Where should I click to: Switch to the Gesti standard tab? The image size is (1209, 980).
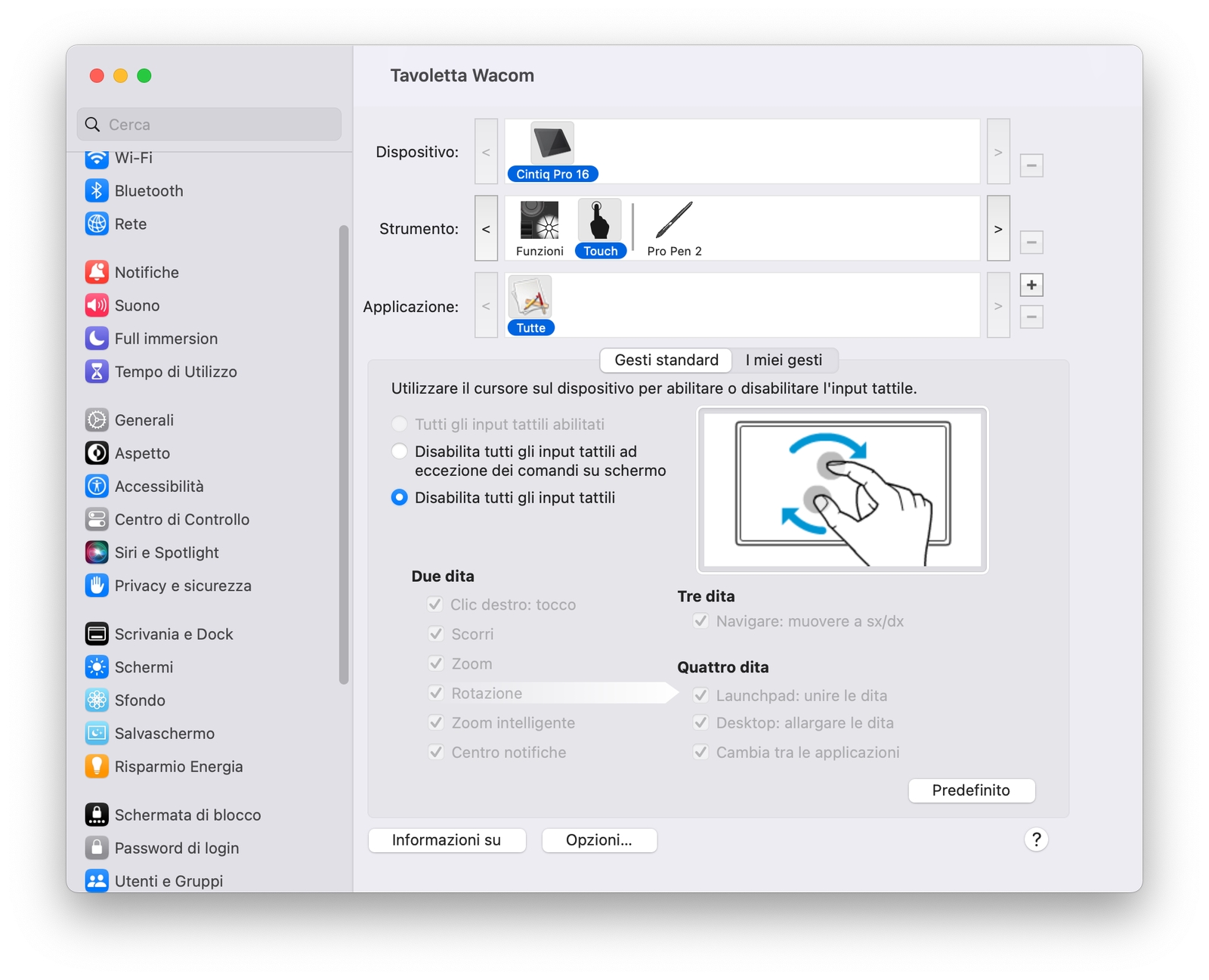666,360
